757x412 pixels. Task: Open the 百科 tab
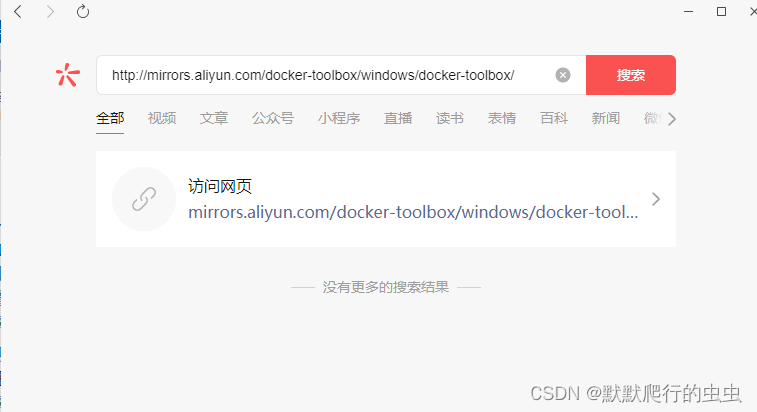tap(554, 118)
